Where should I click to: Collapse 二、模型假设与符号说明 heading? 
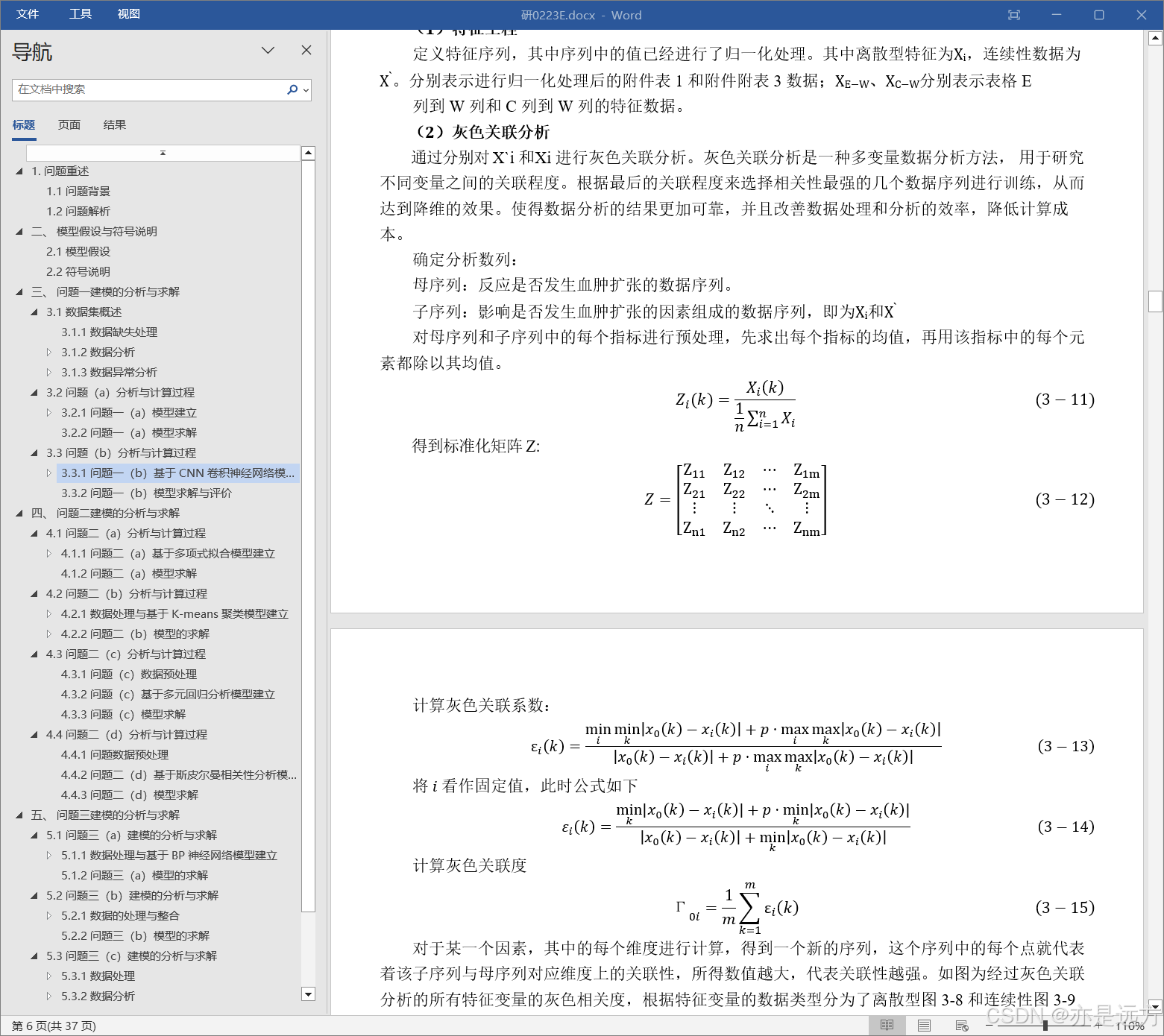click(19, 232)
